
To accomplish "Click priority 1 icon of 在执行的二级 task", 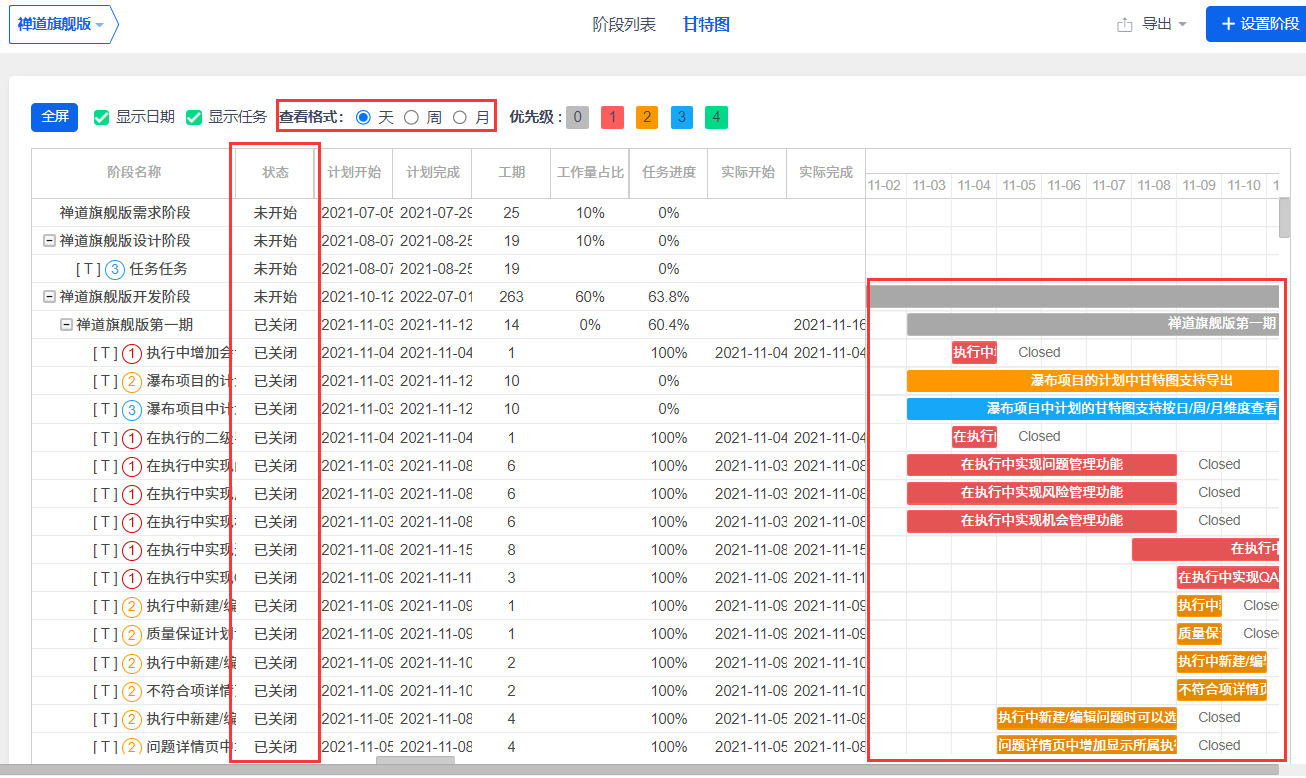I will [132, 438].
